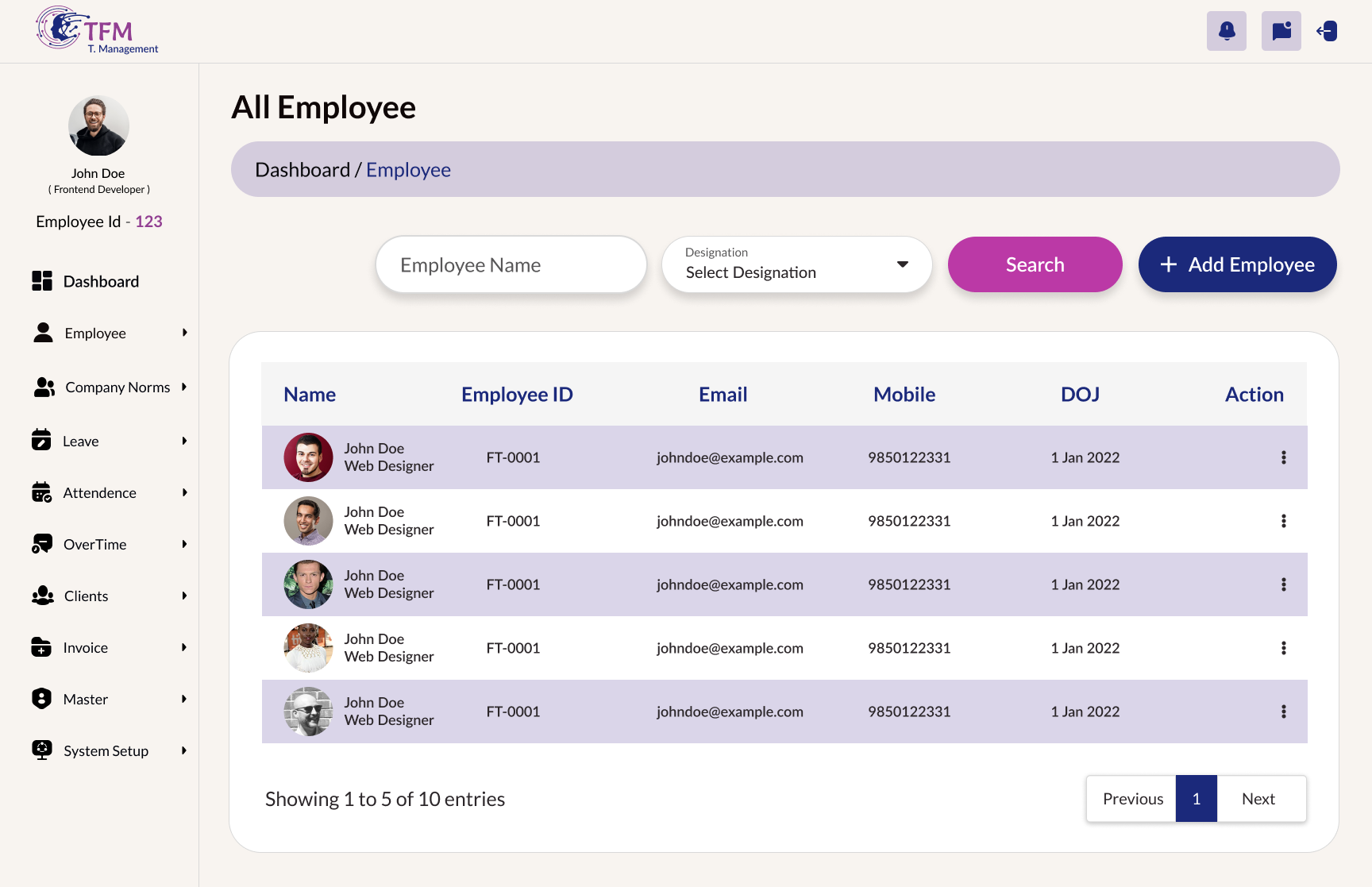This screenshot has width=1372, height=887.
Task: Open the messages chat icon
Action: pos(1281,31)
